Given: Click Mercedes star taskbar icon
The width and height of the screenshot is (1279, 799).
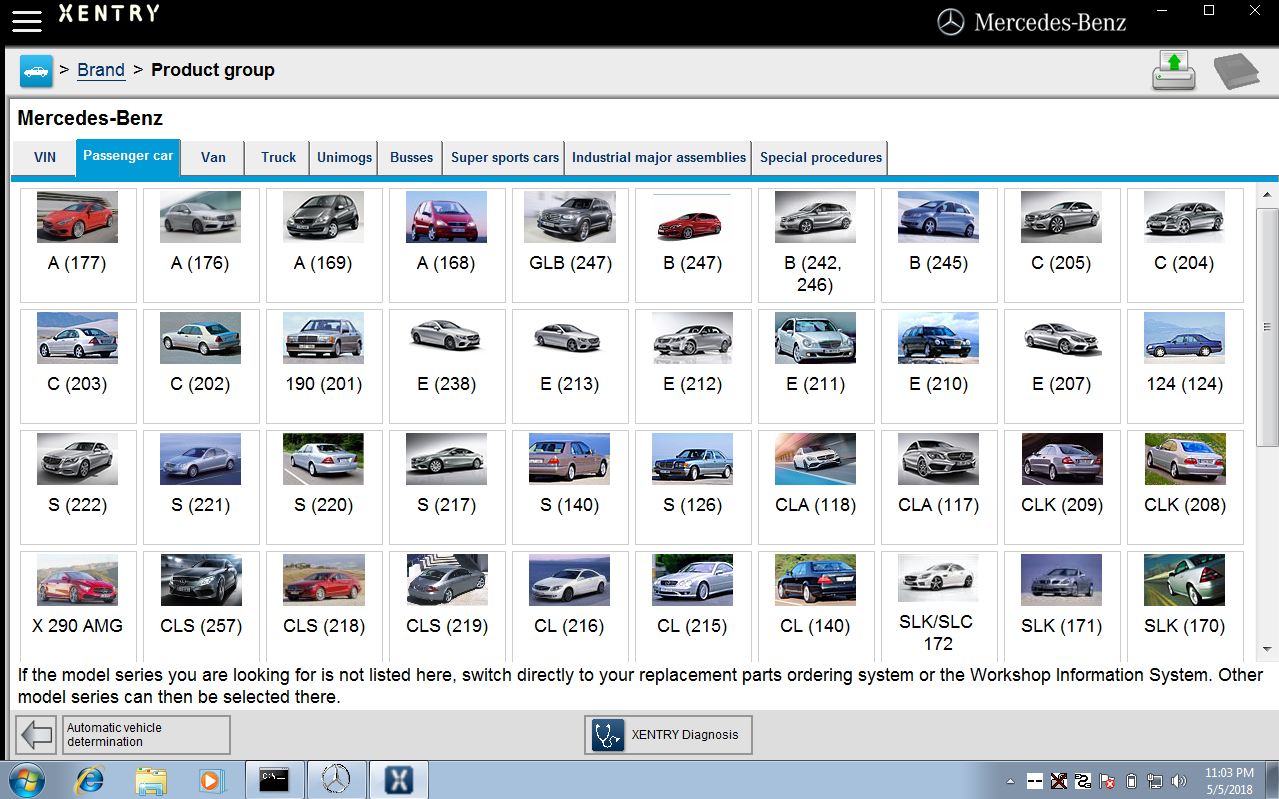Looking at the screenshot, I should (x=337, y=780).
